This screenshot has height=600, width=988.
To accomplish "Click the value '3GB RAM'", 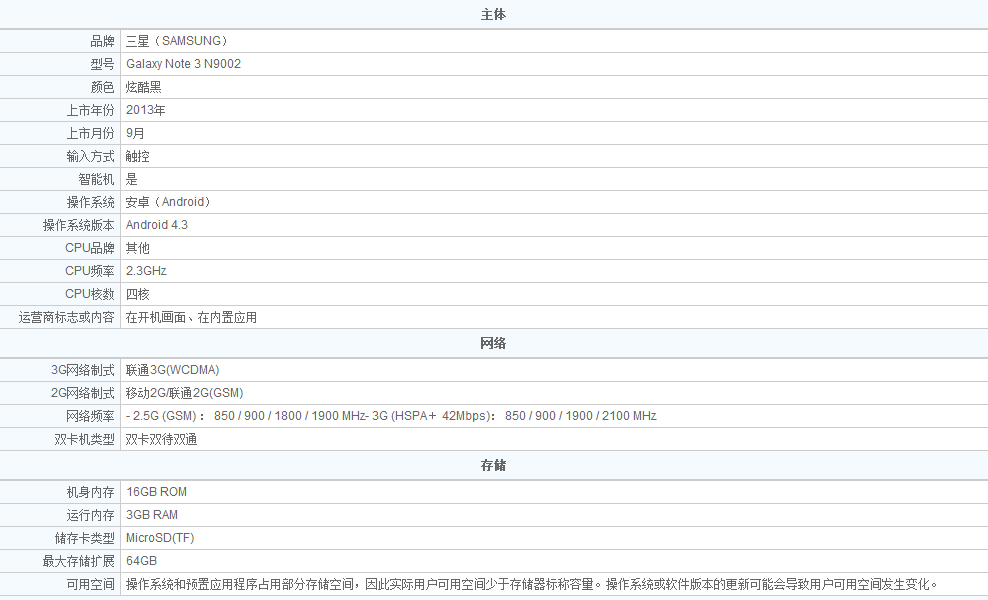I will point(152,515).
